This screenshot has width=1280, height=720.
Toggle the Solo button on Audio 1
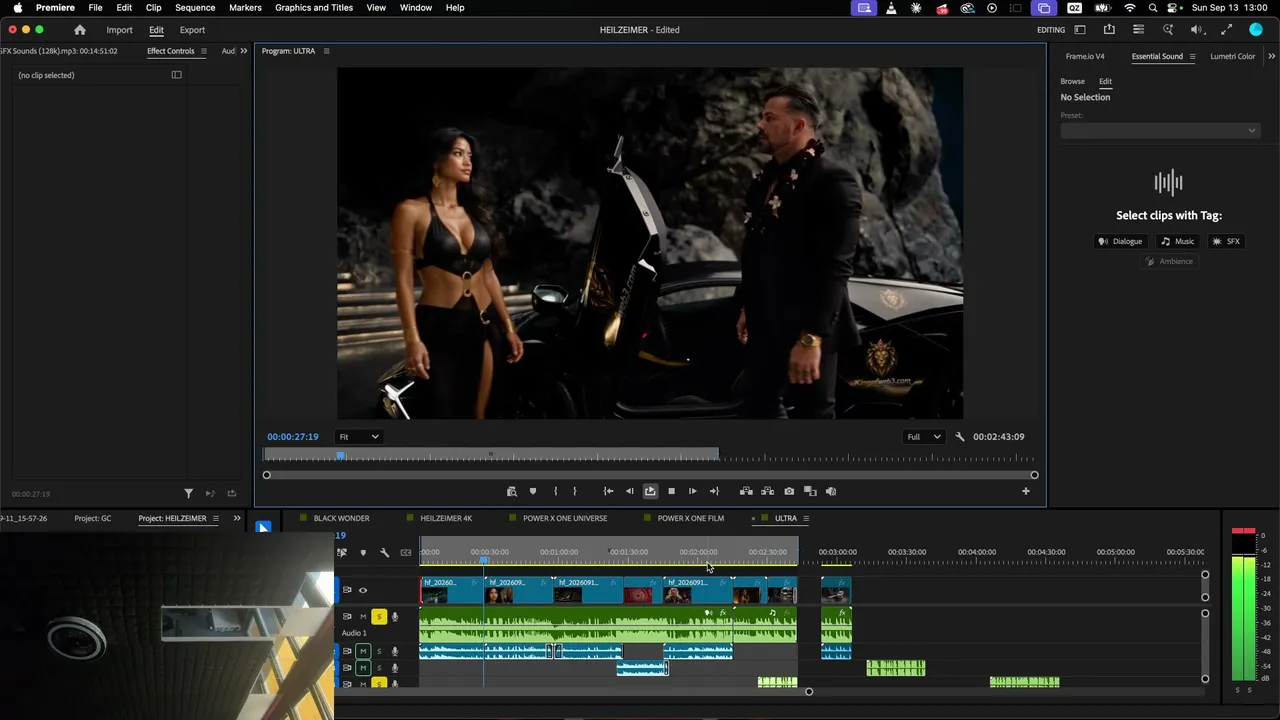point(379,617)
